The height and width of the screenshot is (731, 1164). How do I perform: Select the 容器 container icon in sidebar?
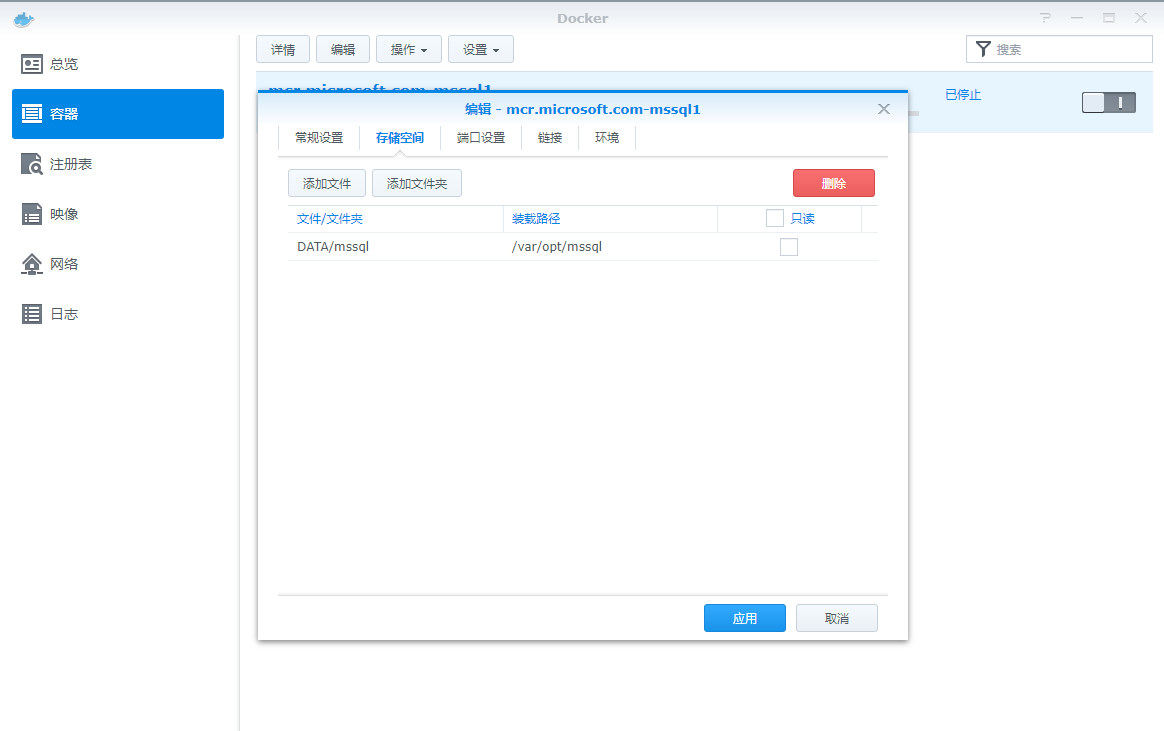pos(32,114)
